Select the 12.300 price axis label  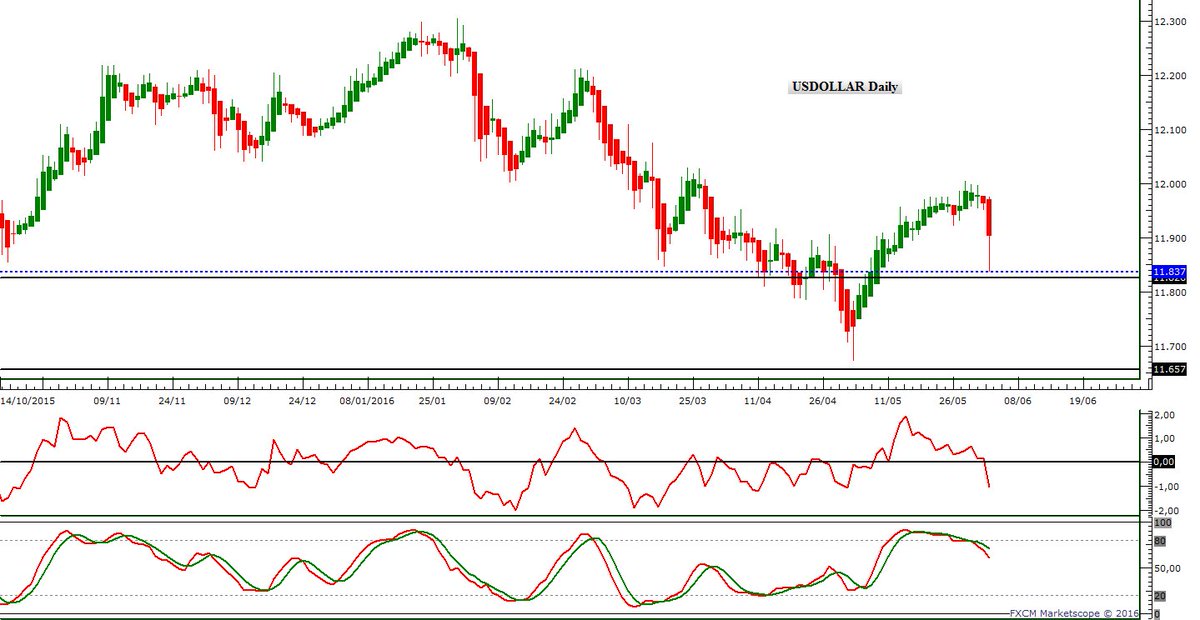[x=1169, y=22]
